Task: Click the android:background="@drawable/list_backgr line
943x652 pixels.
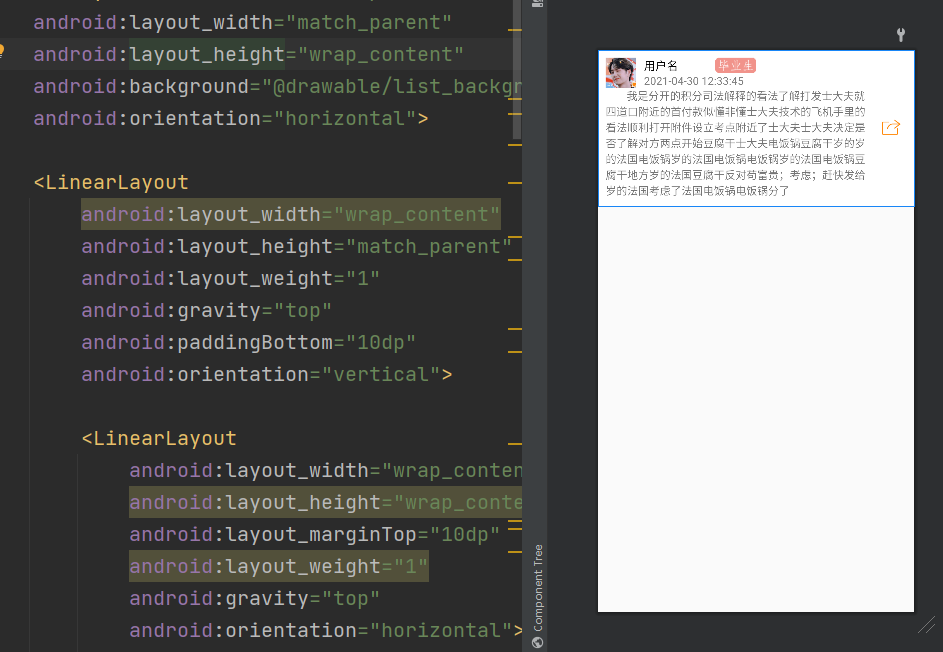Action: coord(277,87)
